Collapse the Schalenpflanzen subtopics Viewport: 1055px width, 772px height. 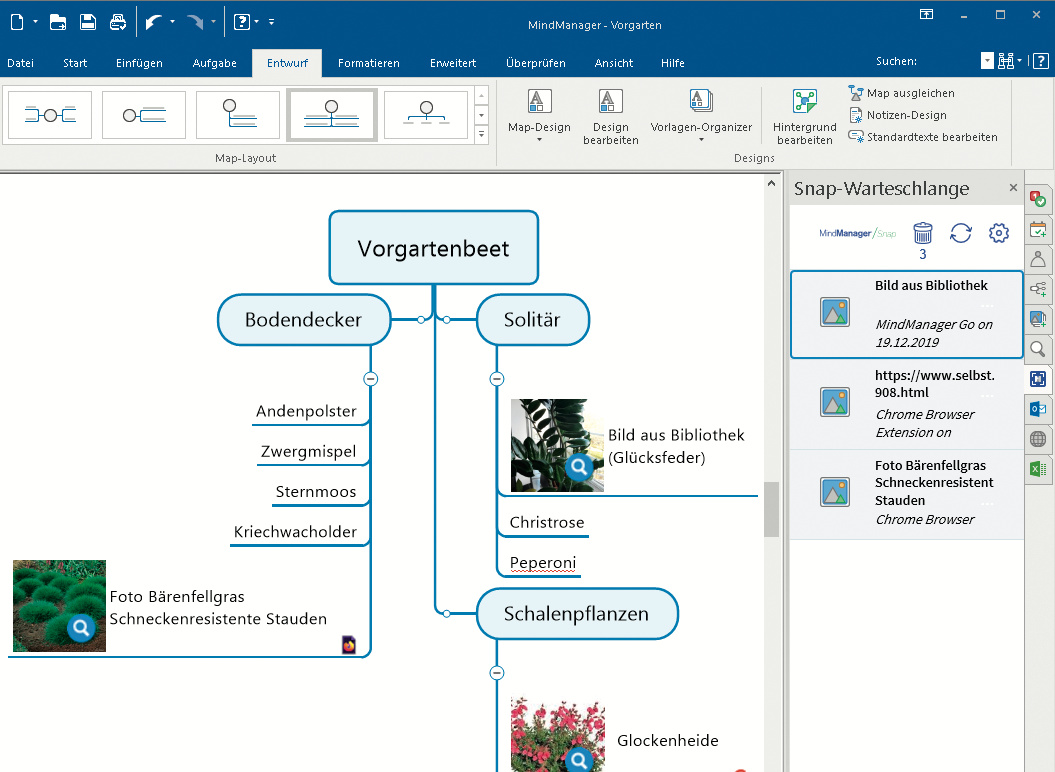point(497,672)
